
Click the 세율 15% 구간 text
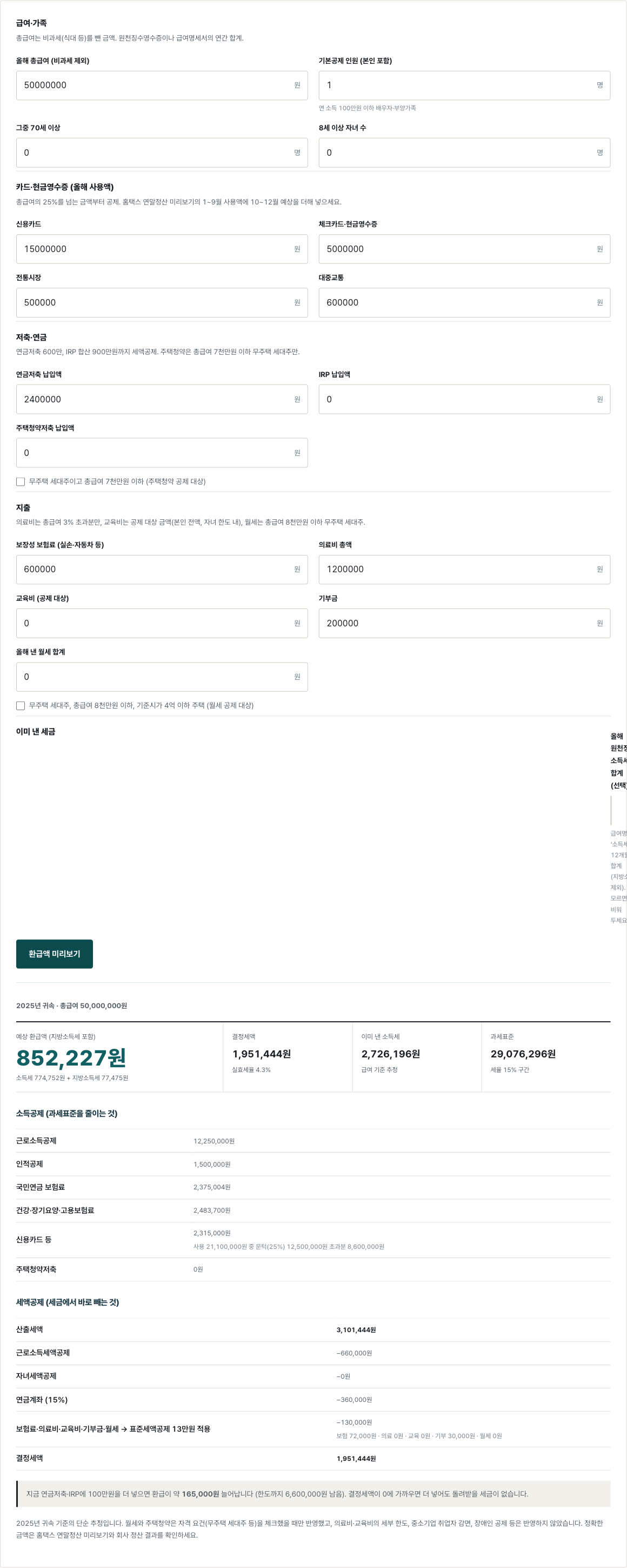(x=510, y=1069)
